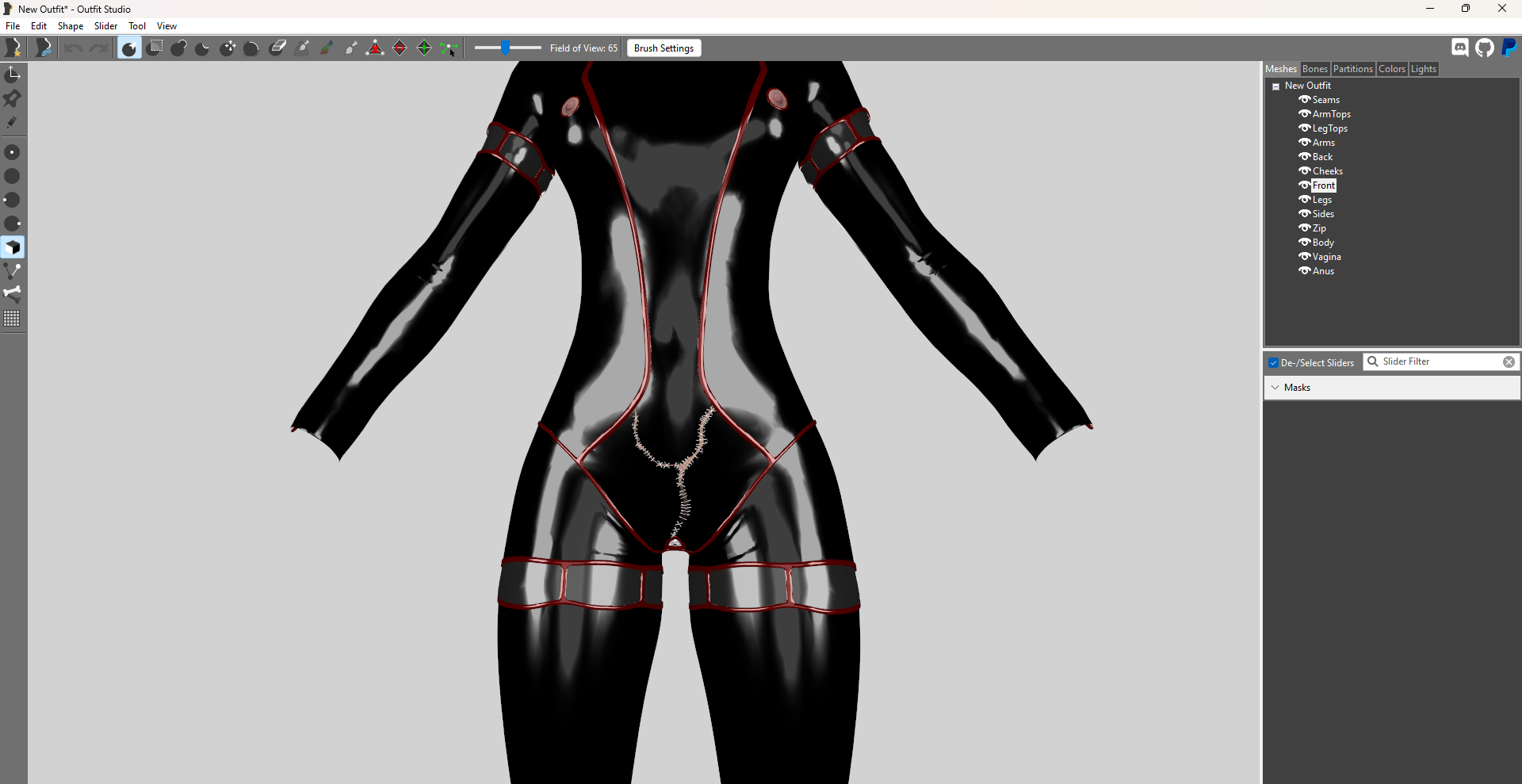Select the Zip mesh in tree

1319,228
